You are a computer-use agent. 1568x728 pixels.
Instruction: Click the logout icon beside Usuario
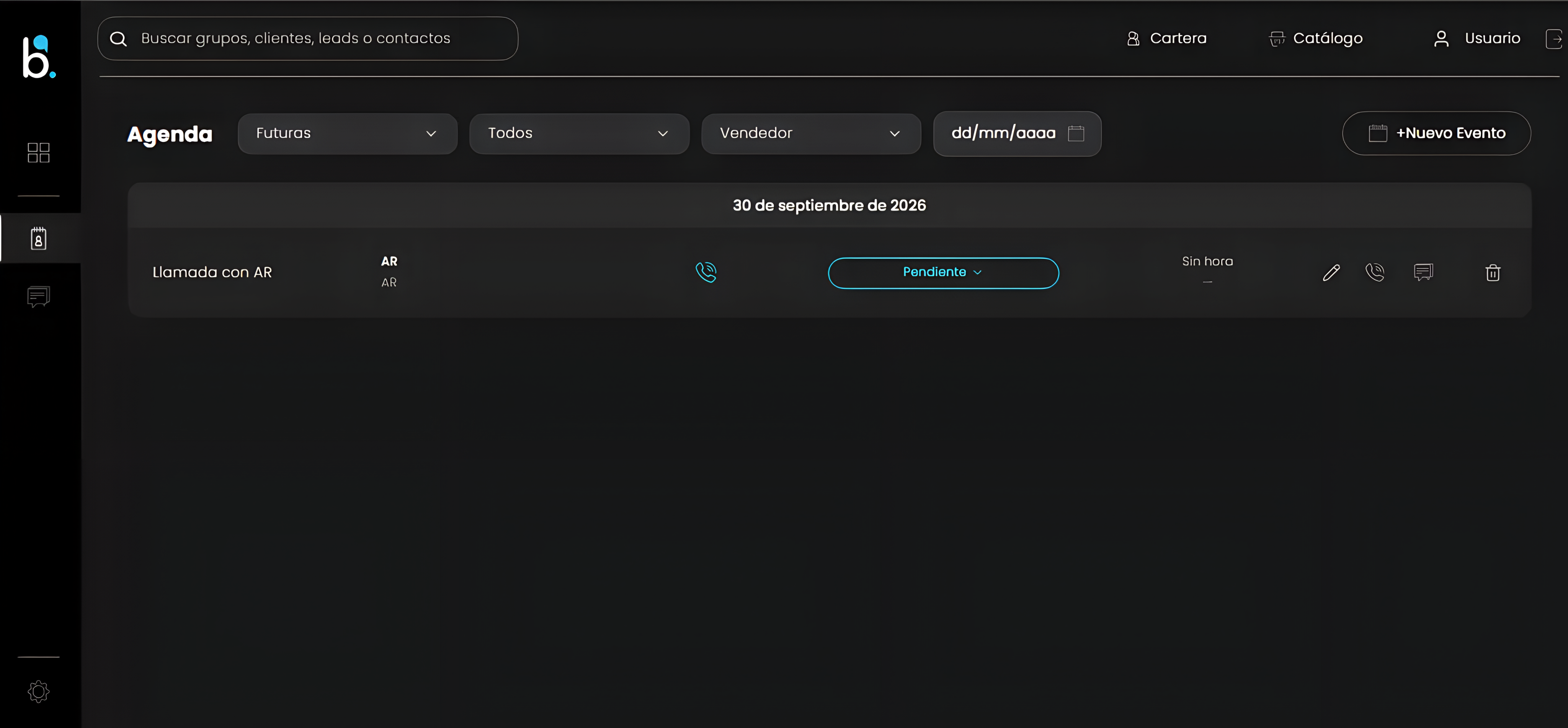[1554, 39]
